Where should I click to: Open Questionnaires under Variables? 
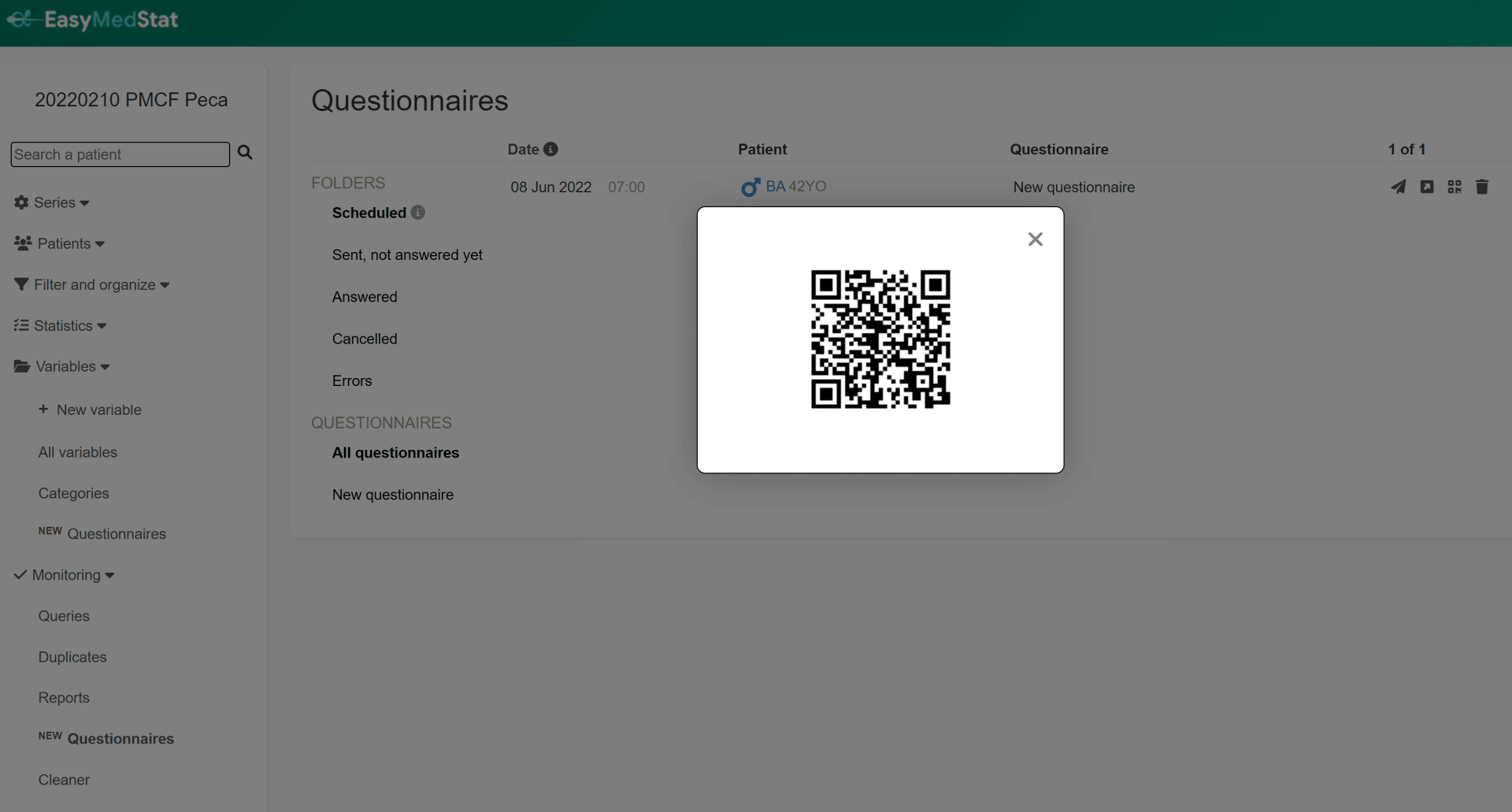click(x=102, y=534)
